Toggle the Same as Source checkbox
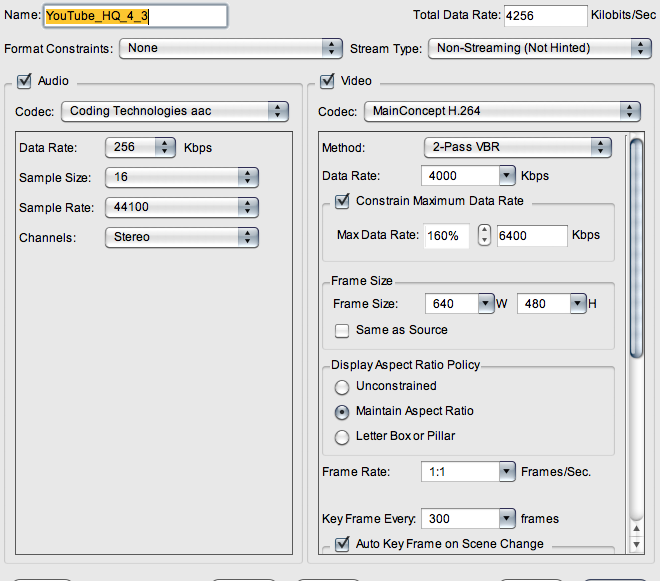660x581 pixels. click(x=342, y=330)
